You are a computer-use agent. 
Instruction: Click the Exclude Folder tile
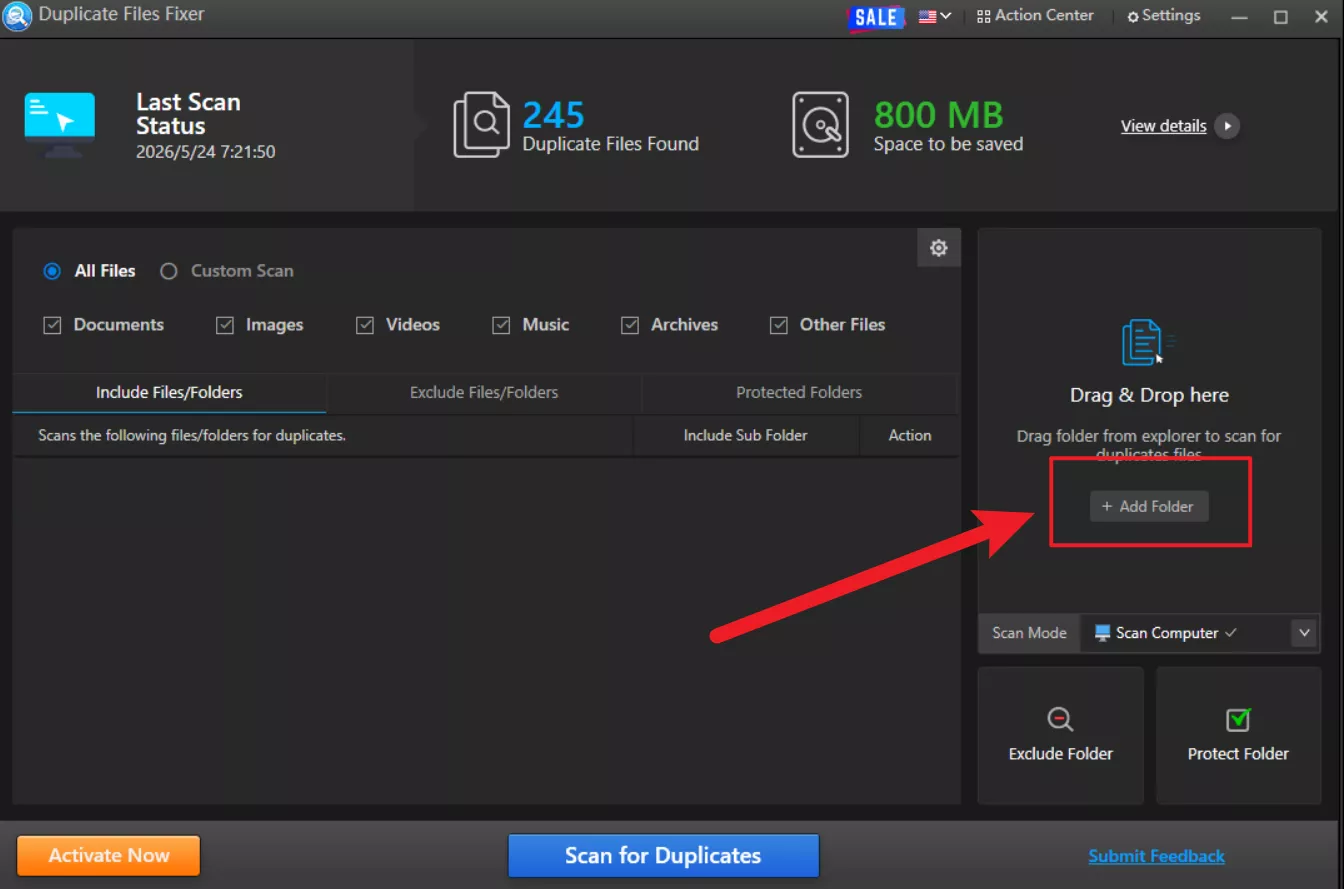click(x=1060, y=735)
